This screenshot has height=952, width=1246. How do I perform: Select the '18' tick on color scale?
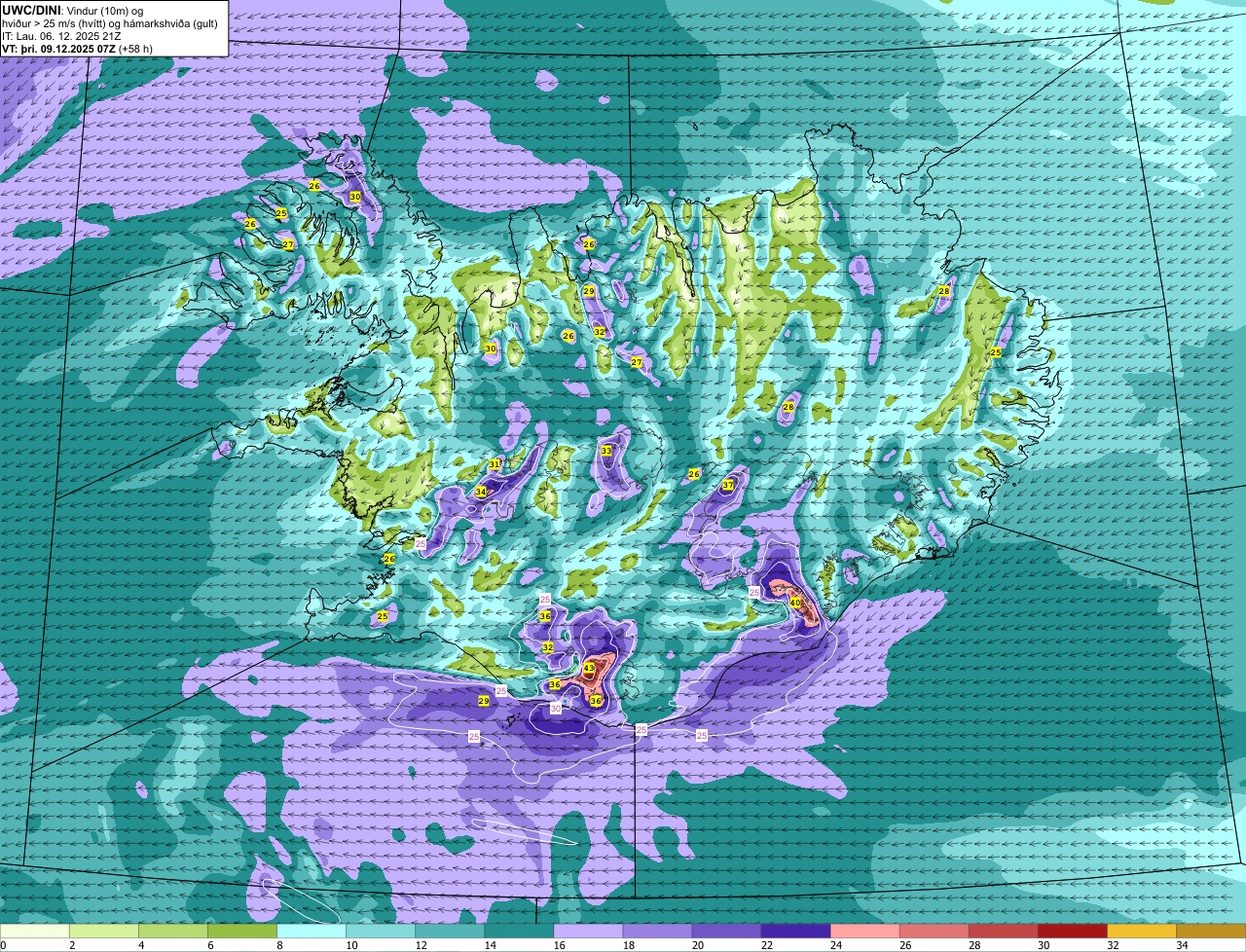[627, 945]
